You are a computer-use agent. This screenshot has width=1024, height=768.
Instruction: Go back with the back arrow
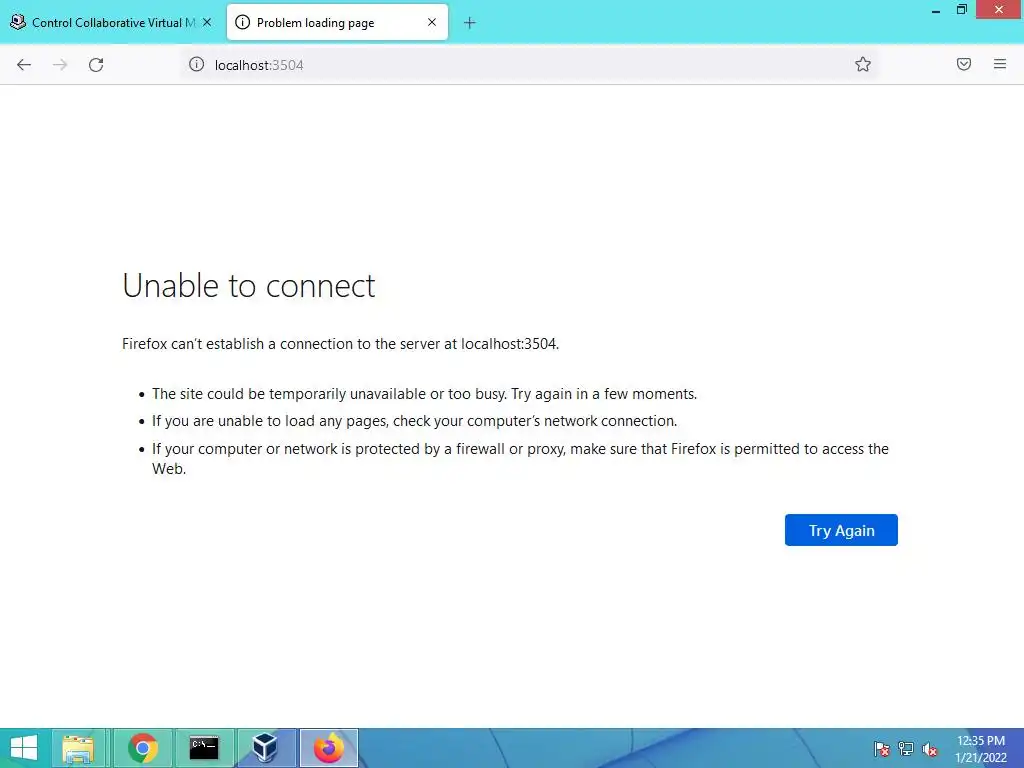click(x=24, y=65)
